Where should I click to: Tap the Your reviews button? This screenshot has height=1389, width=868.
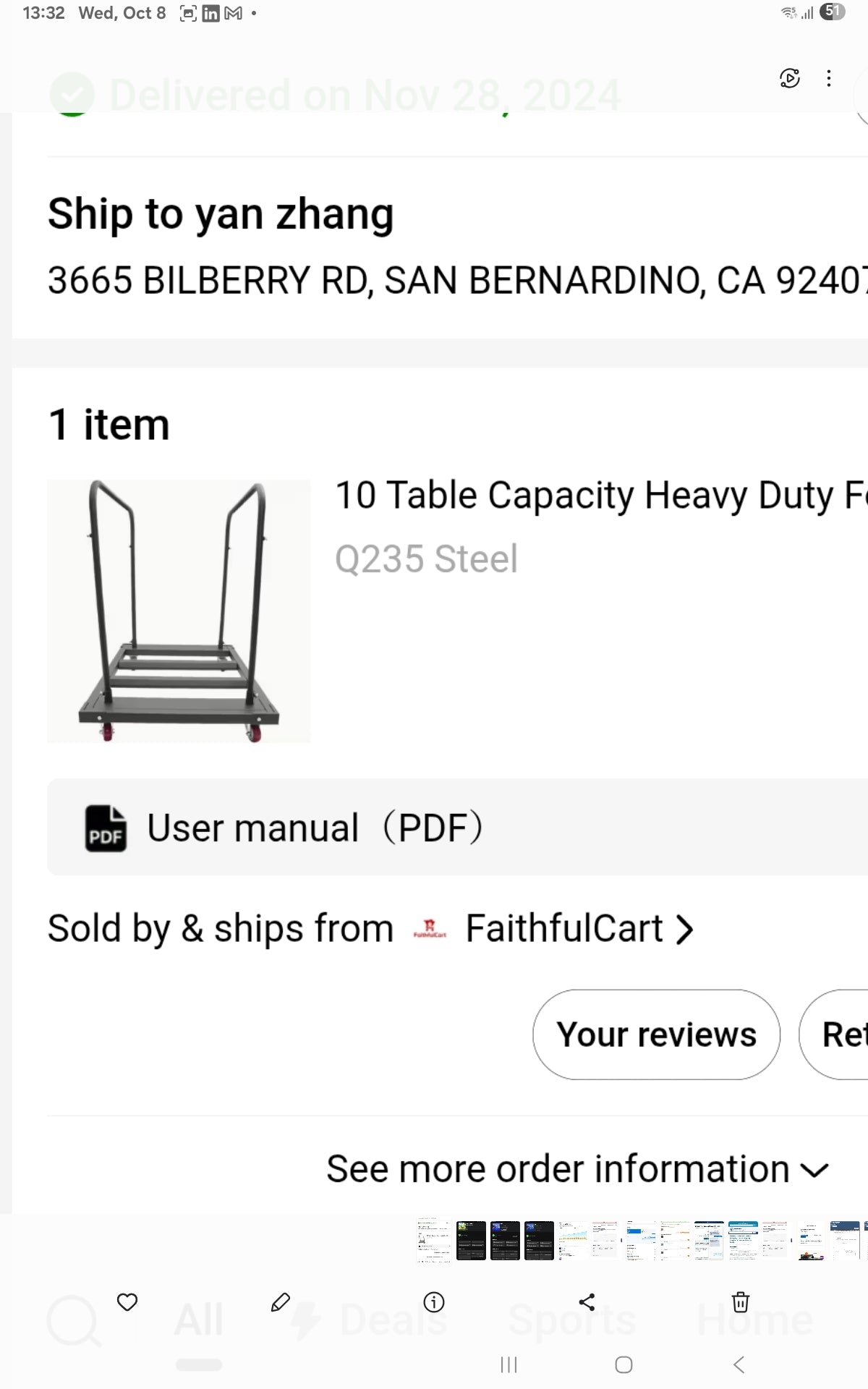[656, 1035]
